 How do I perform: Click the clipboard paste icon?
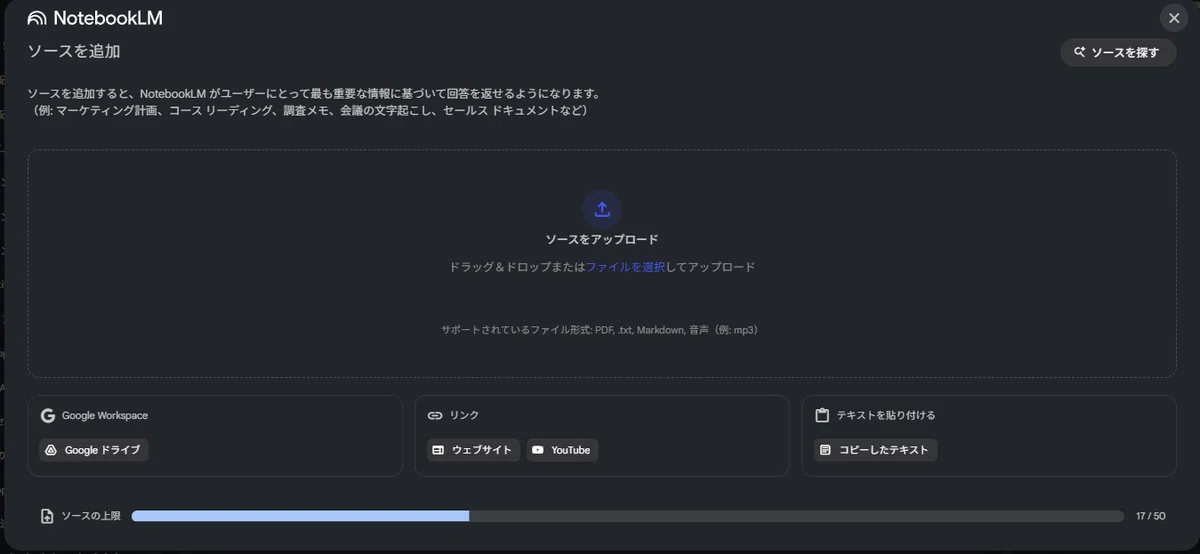[822, 415]
